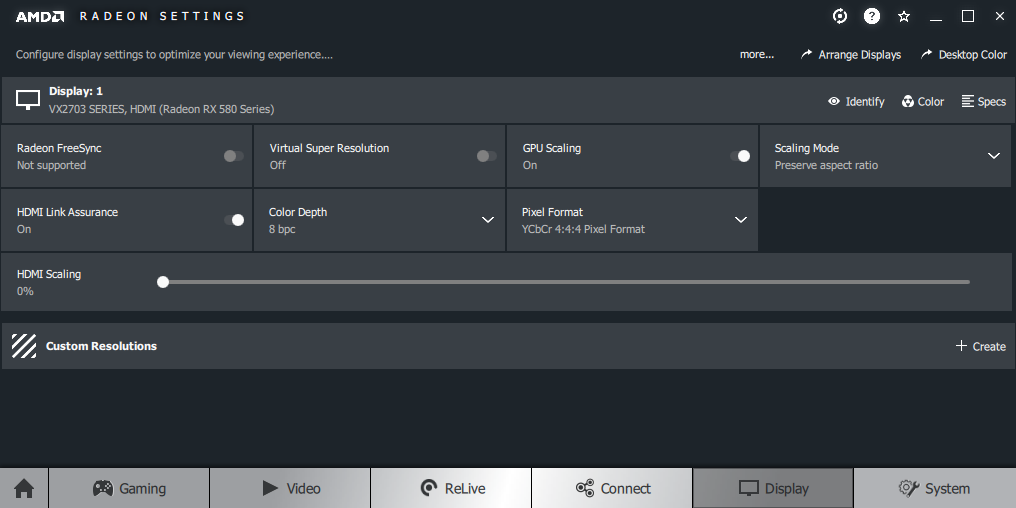Image resolution: width=1016 pixels, height=508 pixels.
Task: Click the Identify eye icon
Action: point(834,101)
